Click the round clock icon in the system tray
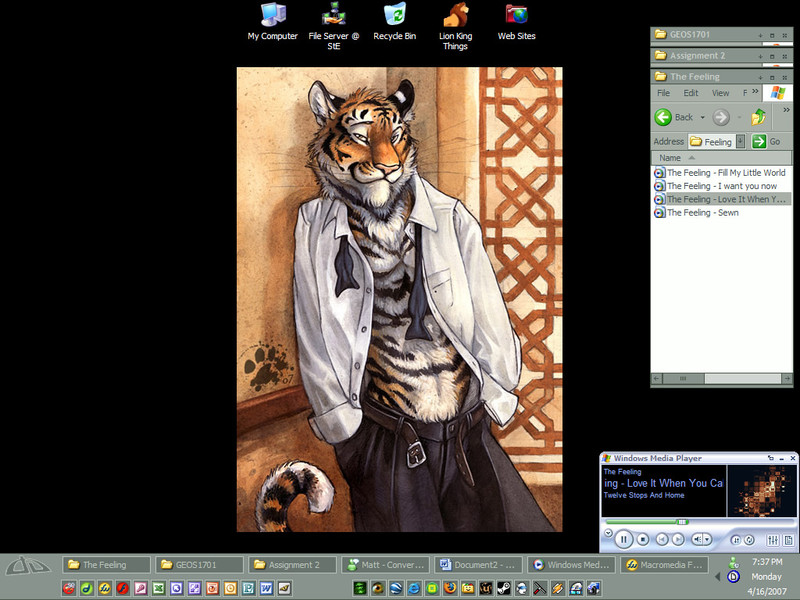The height and width of the screenshot is (600, 800). click(733, 577)
